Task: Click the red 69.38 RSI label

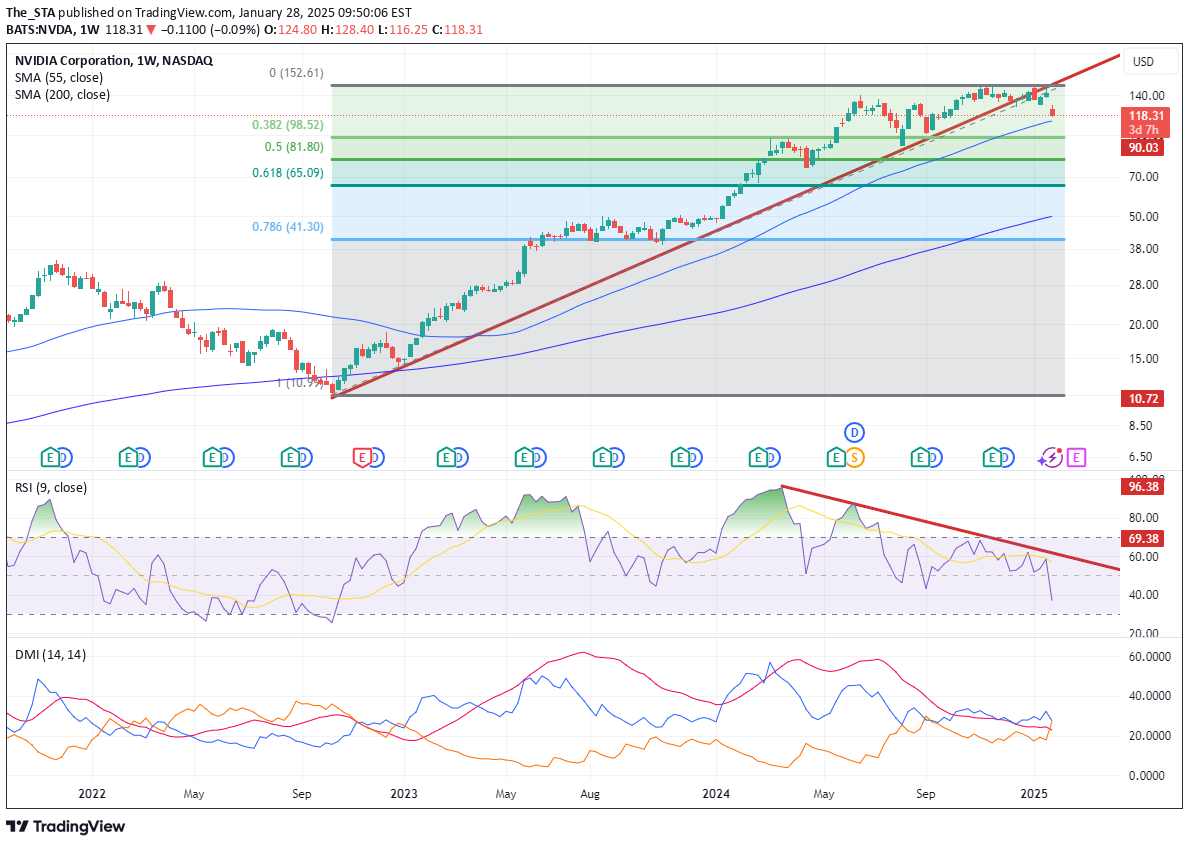Action: click(x=1143, y=539)
